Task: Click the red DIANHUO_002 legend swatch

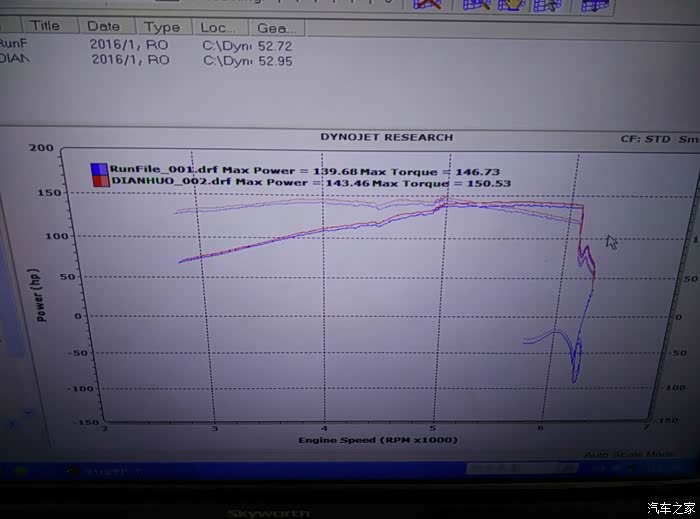Action: coord(101,181)
